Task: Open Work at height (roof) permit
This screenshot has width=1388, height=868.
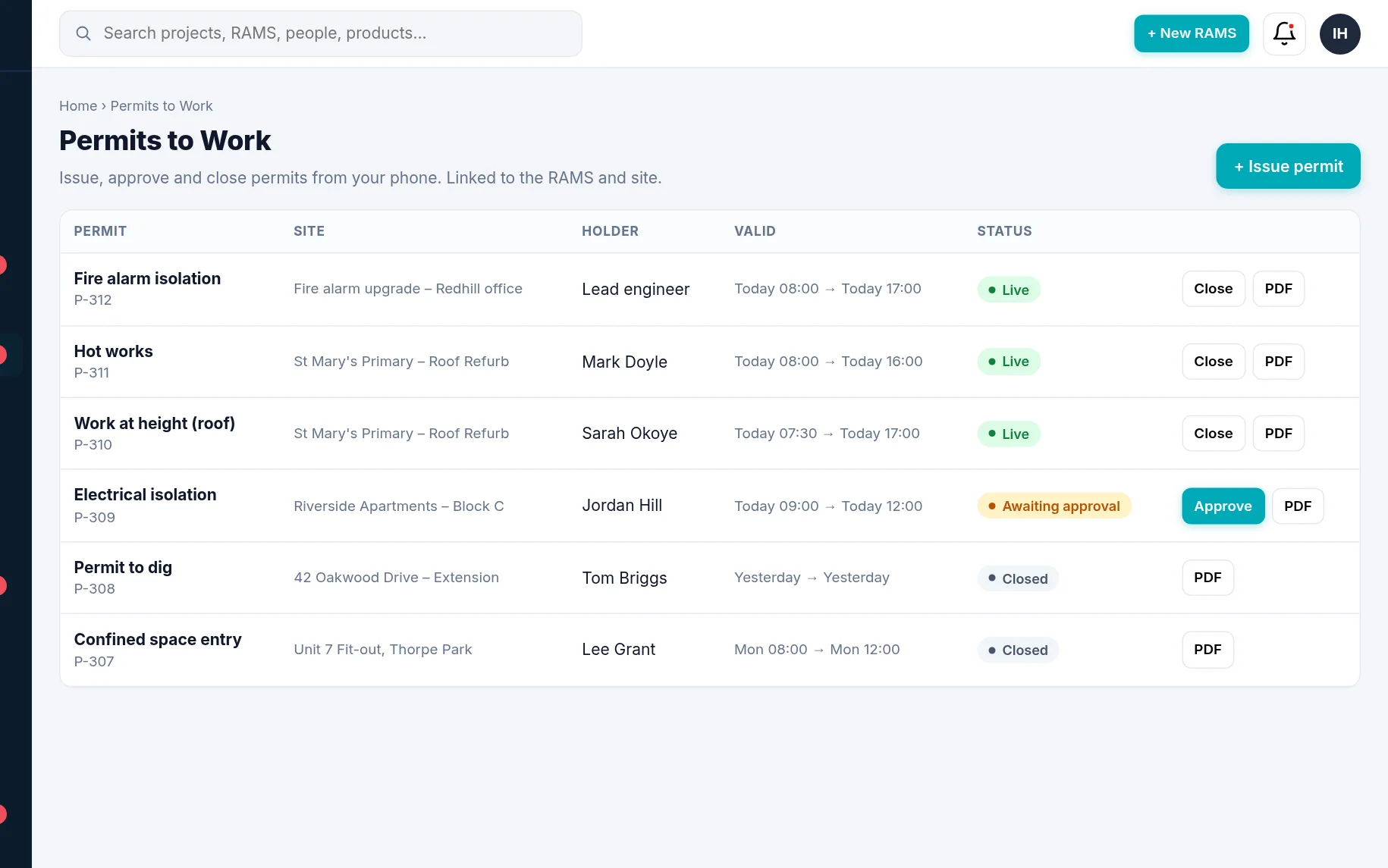Action: pyautogui.click(x=155, y=424)
